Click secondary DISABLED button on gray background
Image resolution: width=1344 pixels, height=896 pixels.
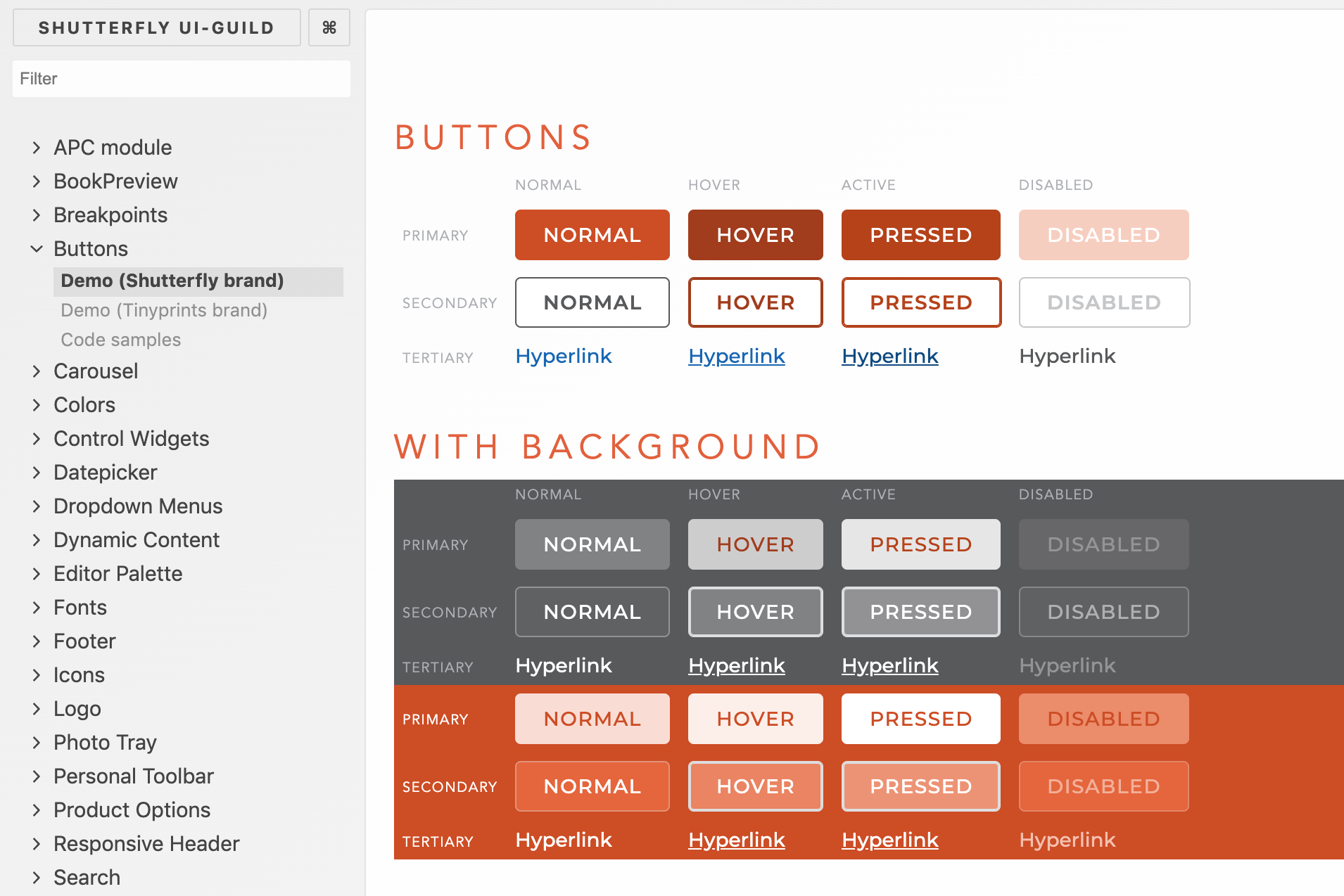click(x=1104, y=612)
